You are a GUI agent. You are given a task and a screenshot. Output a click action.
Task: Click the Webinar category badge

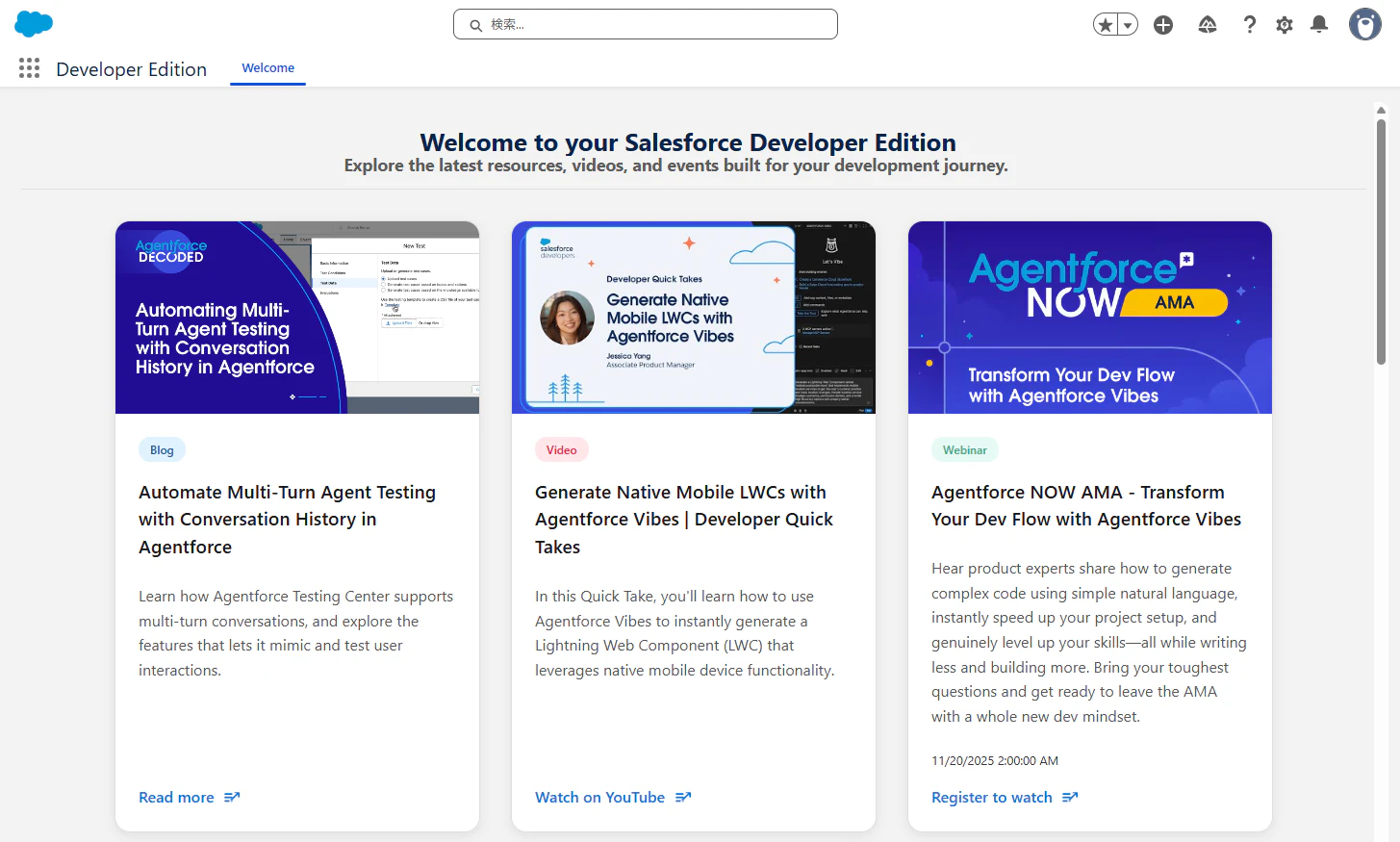[965, 450]
